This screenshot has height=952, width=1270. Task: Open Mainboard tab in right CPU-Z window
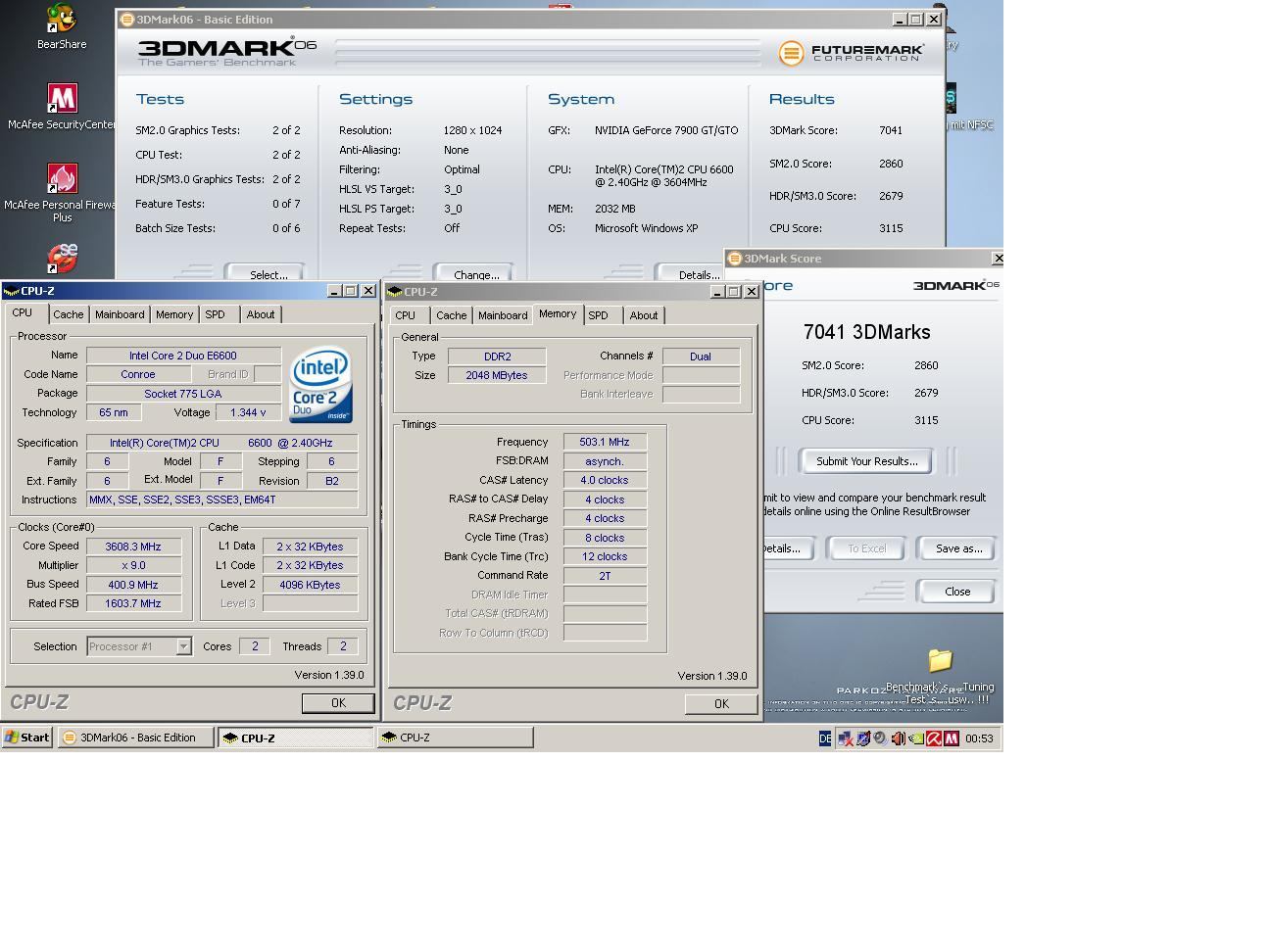coord(503,315)
